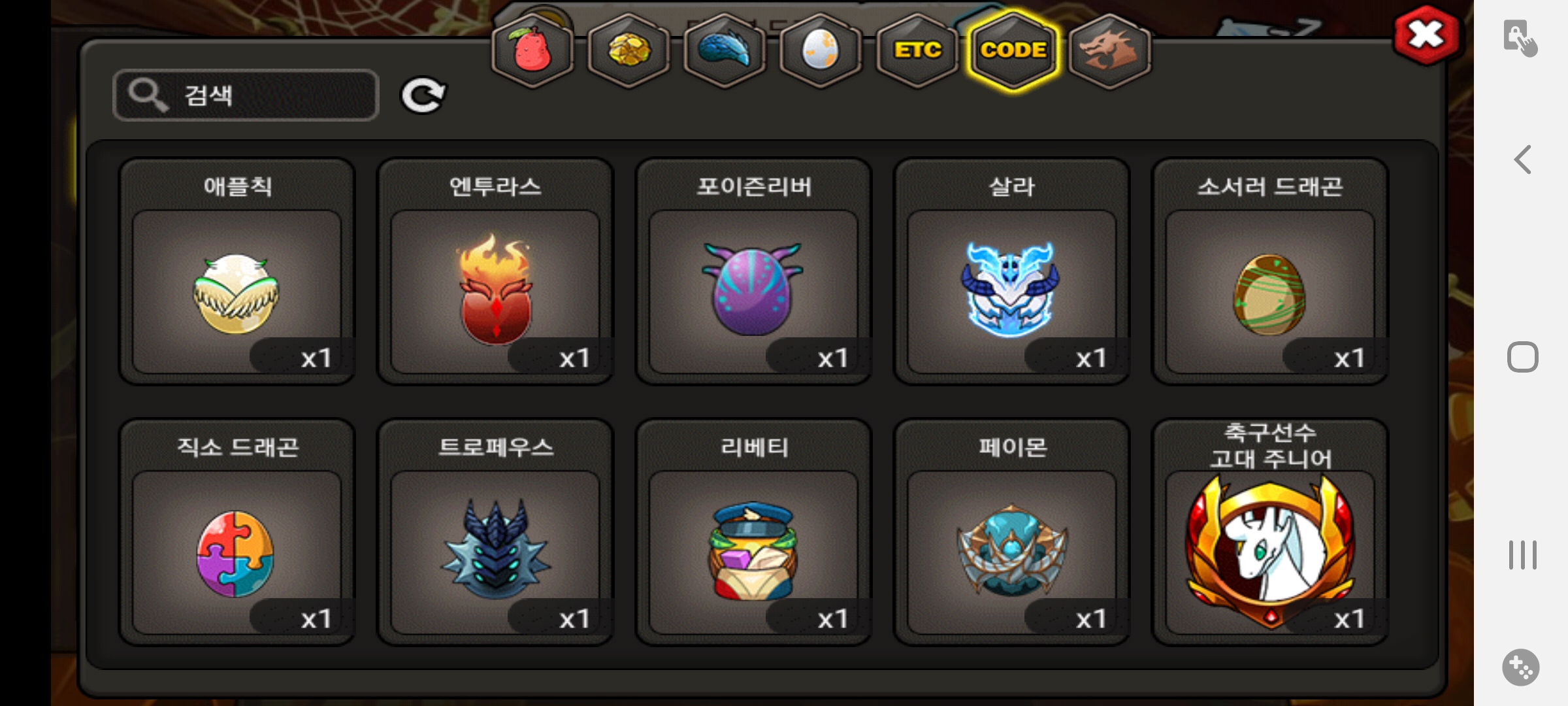Open the fruit food category tab
This screenshot has width=1568, height=706.
pyautogui.click(x=532, y=50)
